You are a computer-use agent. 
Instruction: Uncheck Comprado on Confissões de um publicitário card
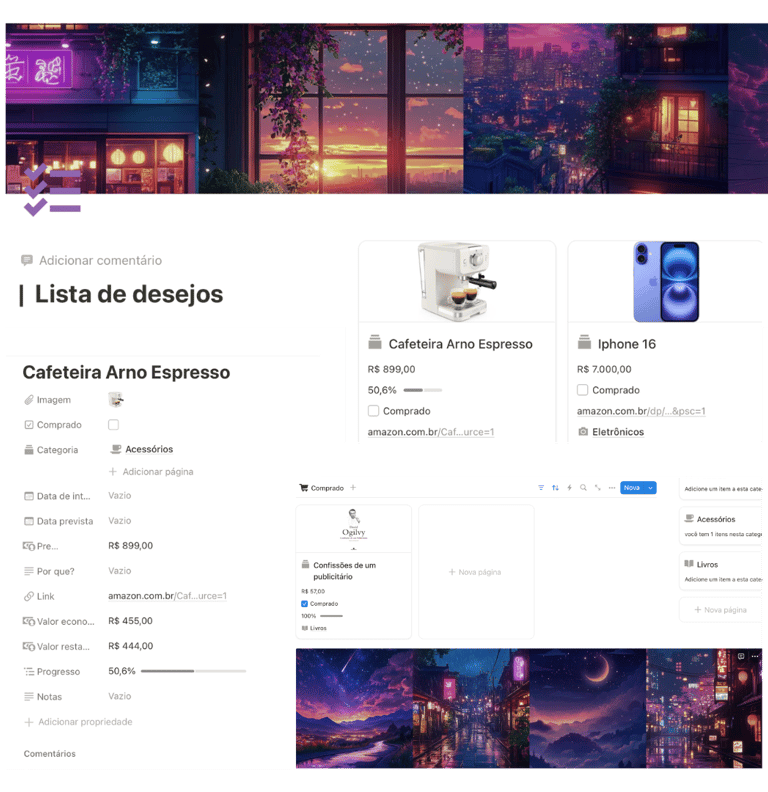click(x=304, y=604)
